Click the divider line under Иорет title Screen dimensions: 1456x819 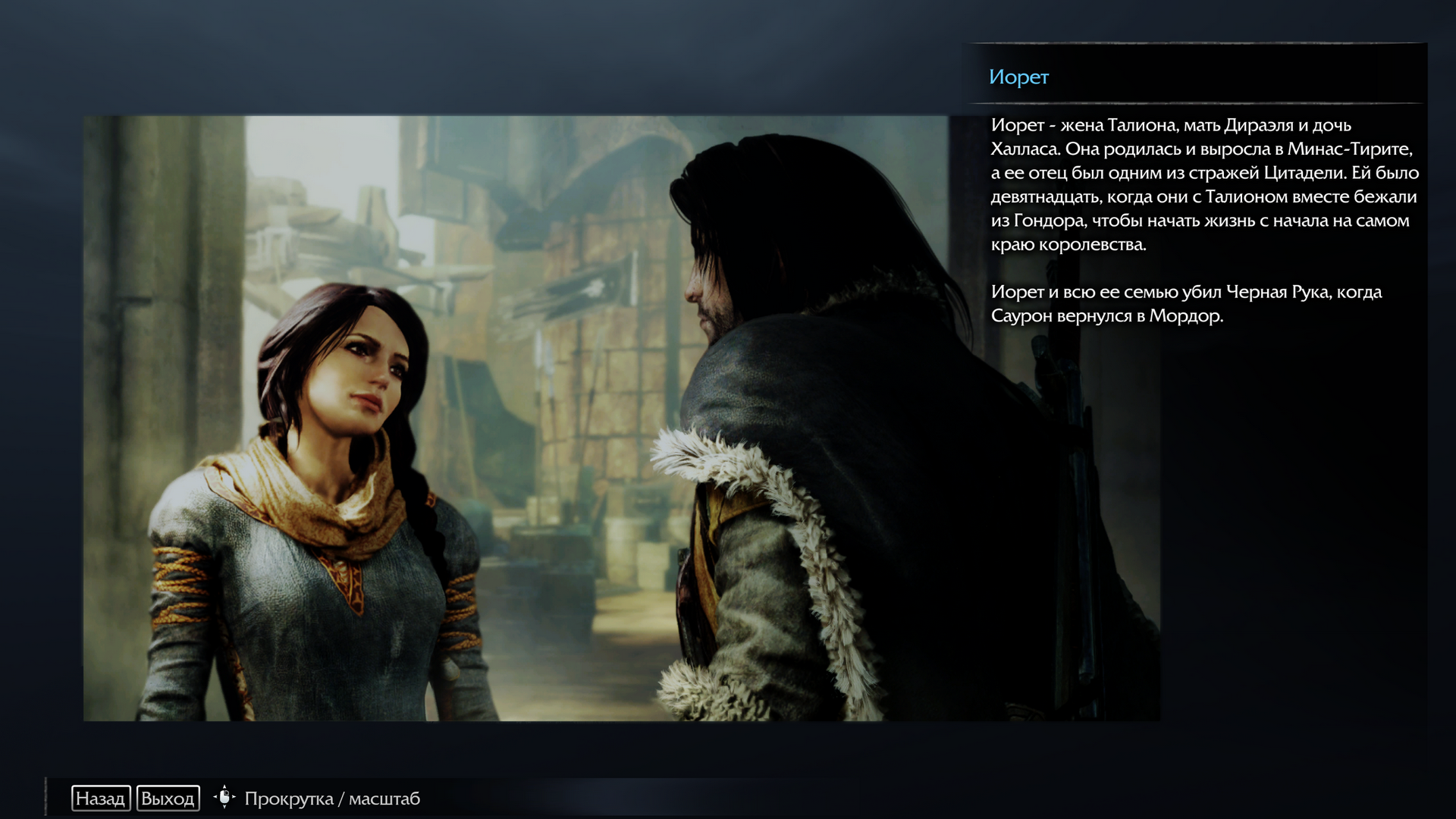1194,104
